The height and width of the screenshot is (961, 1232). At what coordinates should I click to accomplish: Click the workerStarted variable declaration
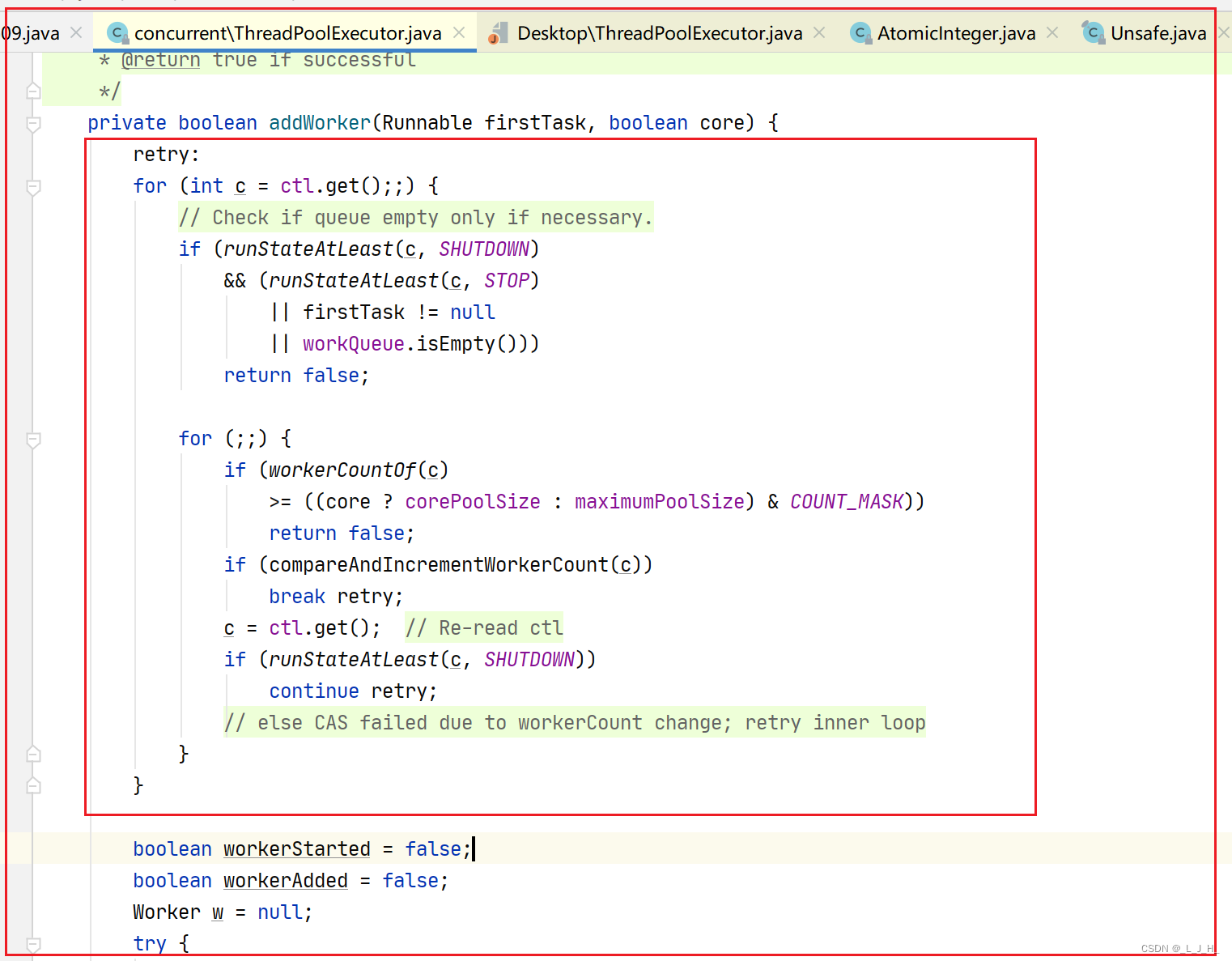[x=297, y=849]
